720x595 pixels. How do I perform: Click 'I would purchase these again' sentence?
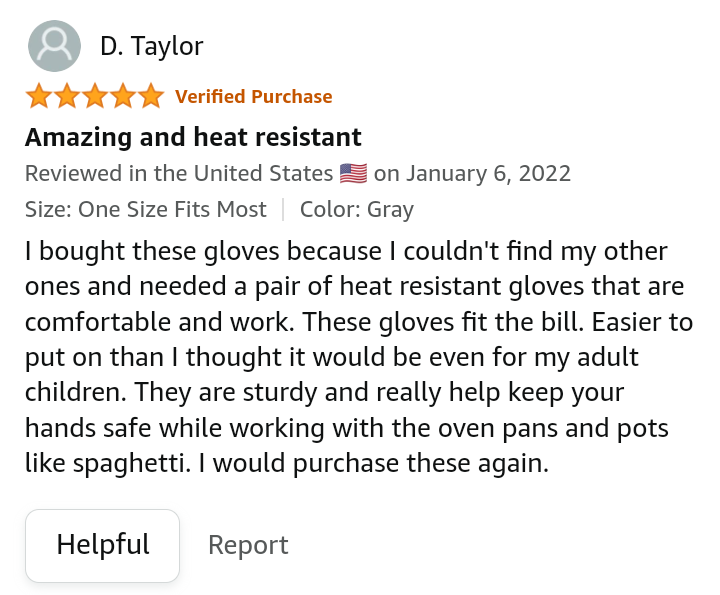click(x=373, y=463)
